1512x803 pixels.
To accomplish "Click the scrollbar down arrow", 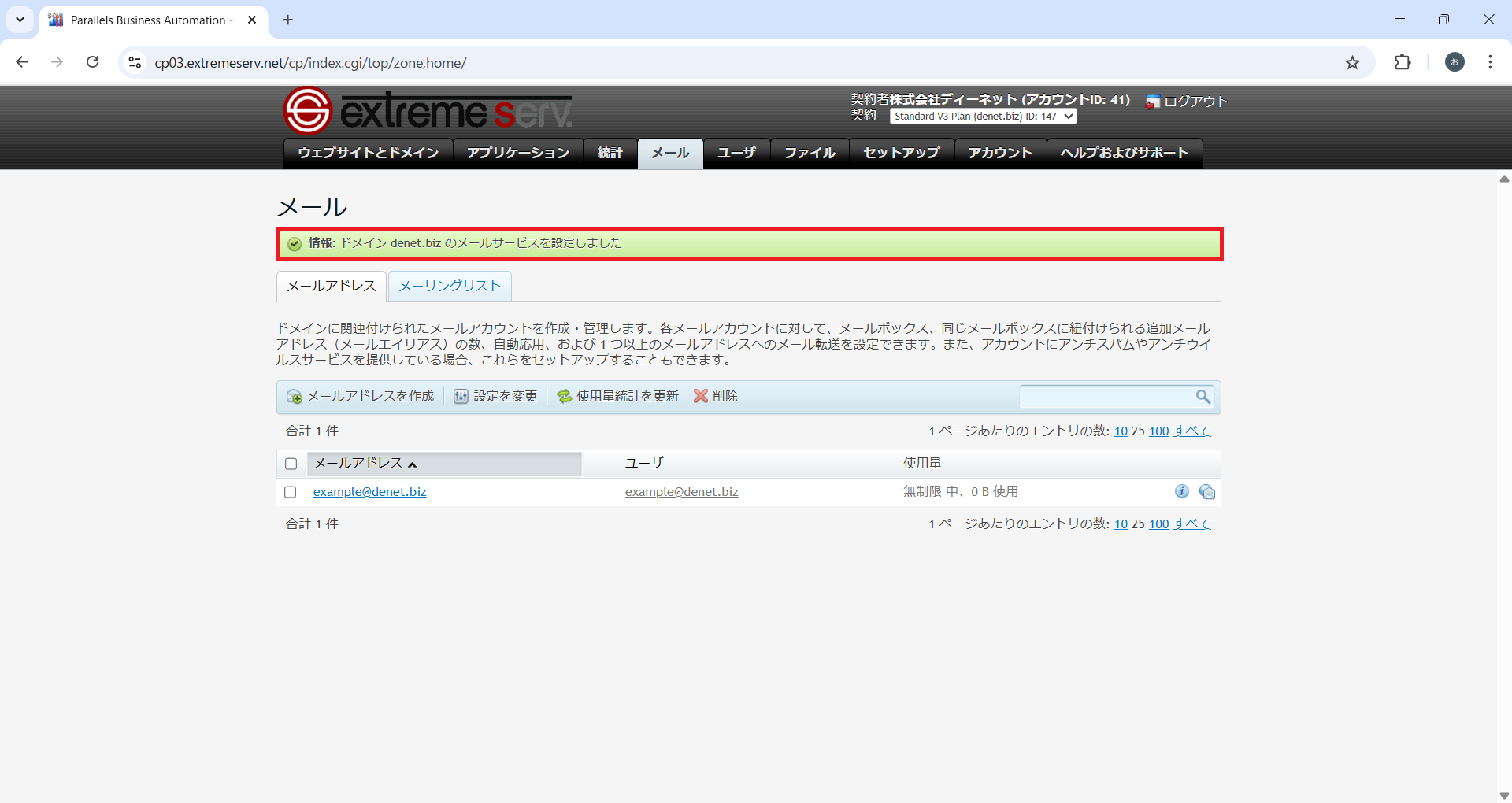I will click(1504, 795).
